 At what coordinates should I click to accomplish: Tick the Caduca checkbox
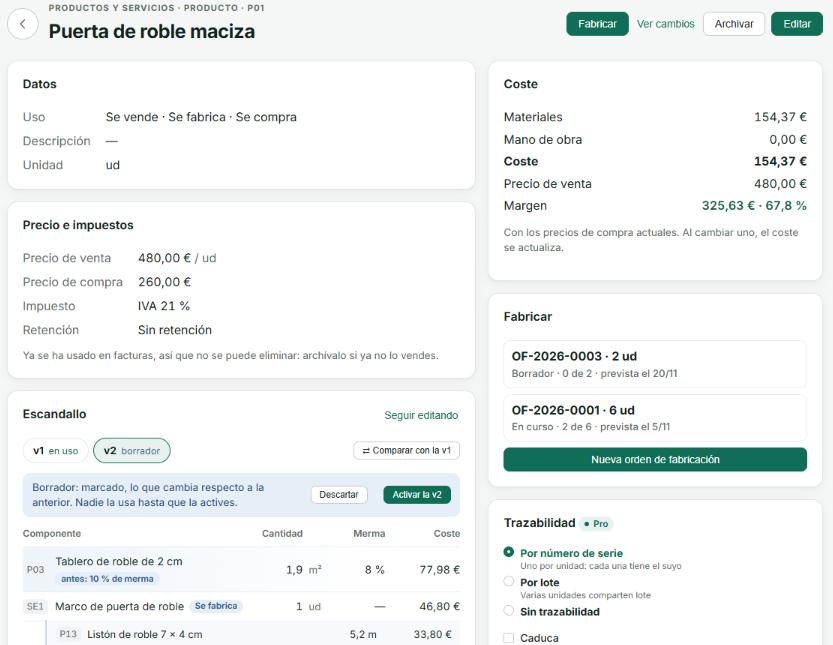tap(508, 638)
